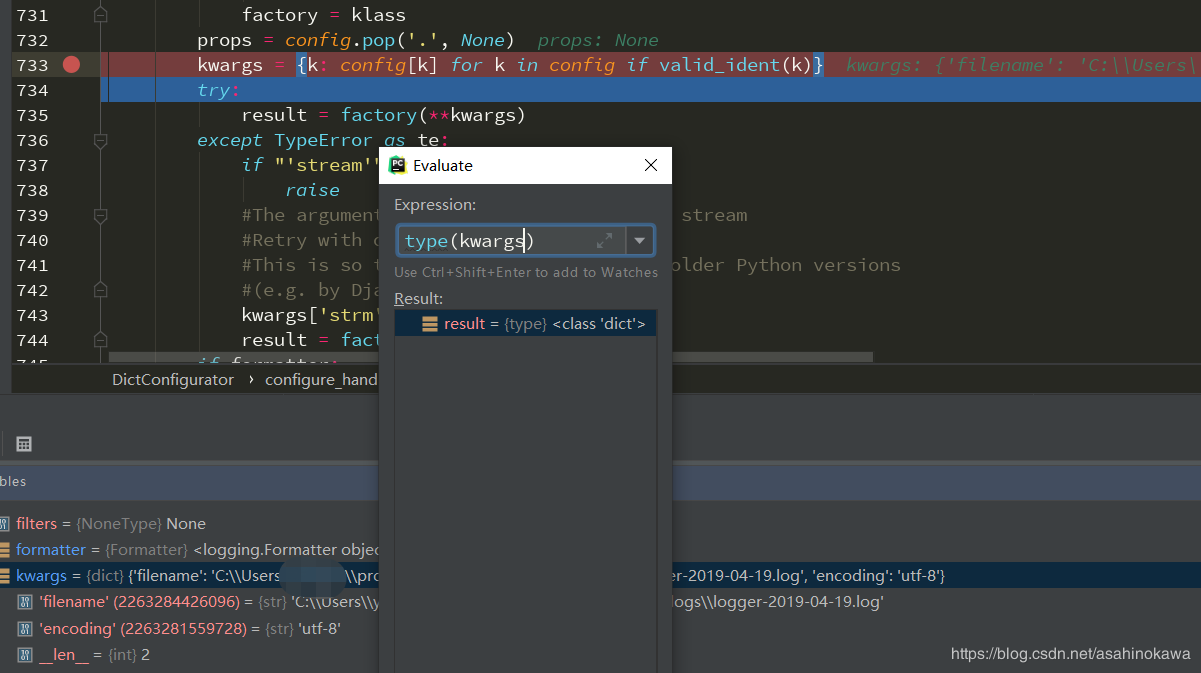The height and width of the screenshot is (673, 1201).
Task: Expand the expression field editor in Evaluate dialog
Action: pyautogui.click(x=605, y=241)
